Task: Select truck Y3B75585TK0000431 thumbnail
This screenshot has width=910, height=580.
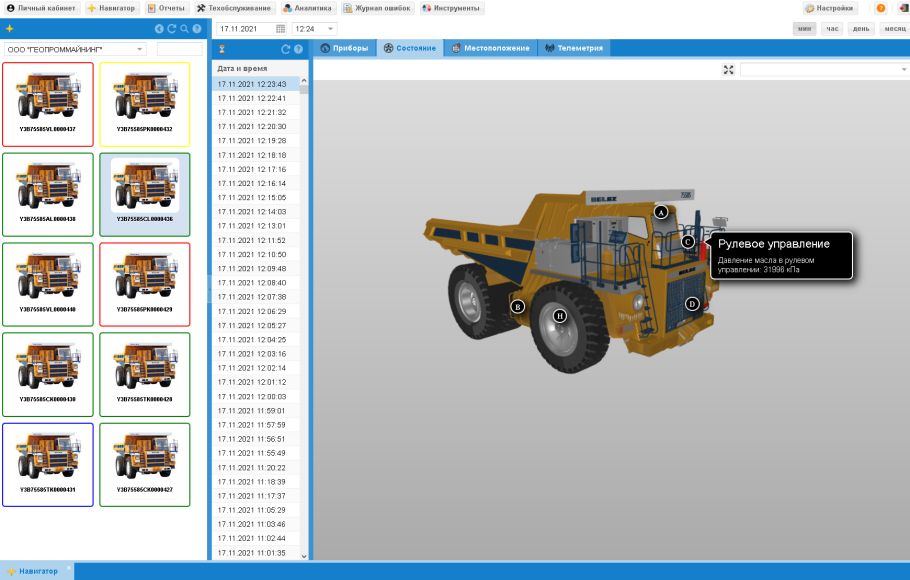Action: [48, 464]
